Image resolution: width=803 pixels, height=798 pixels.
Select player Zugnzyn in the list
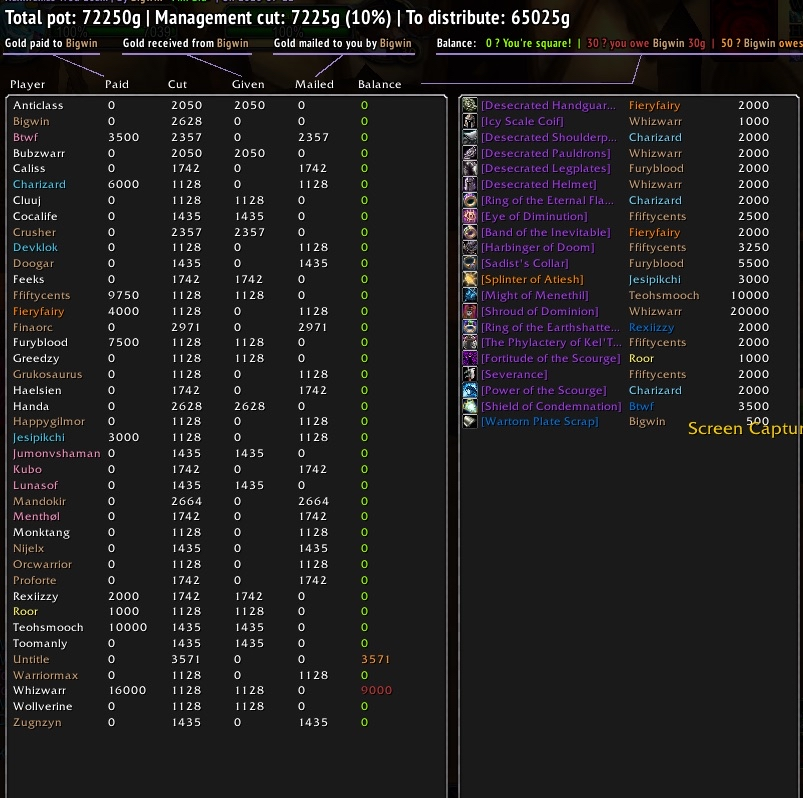(37, 722)
